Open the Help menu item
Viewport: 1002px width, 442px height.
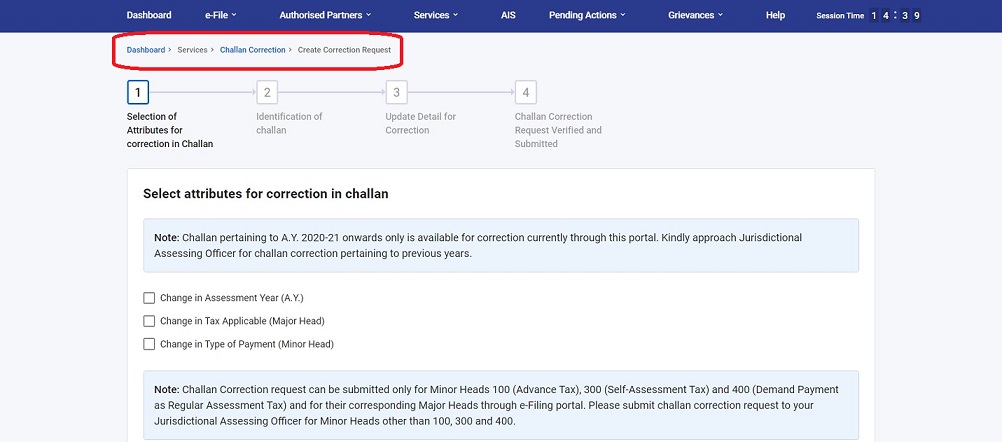point(775,15)
